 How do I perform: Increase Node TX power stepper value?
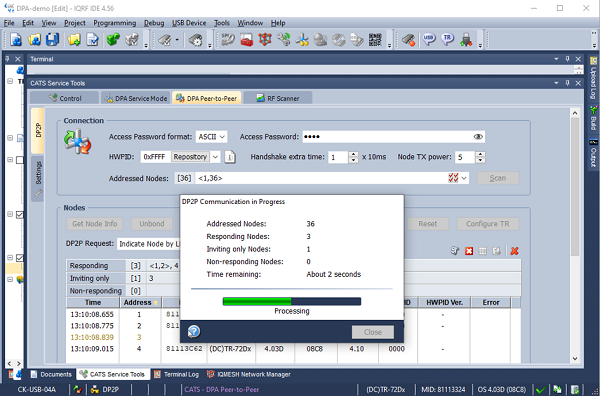480,154
